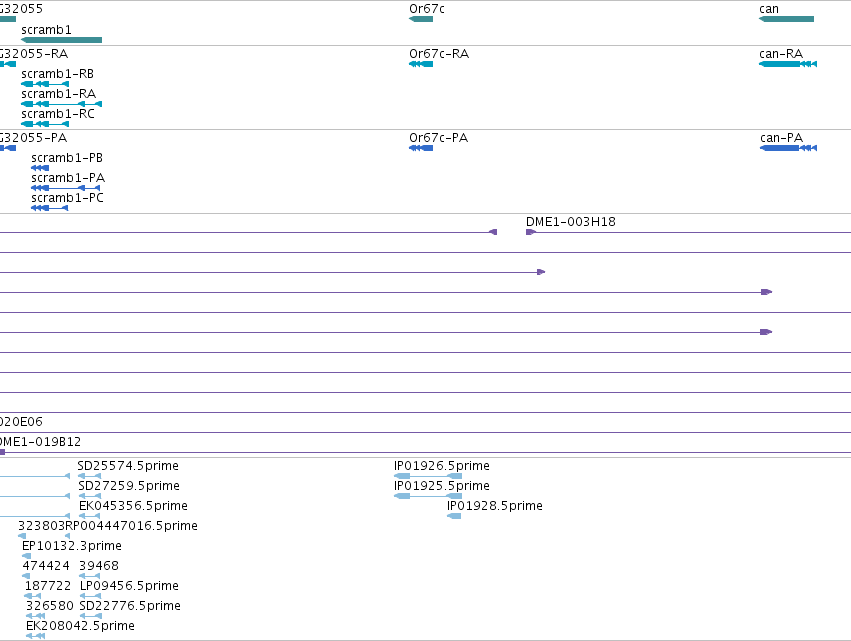The height and width of the screenshot is (641, 851).
Task: Click the 326580 EST label
Action: click(50, 606)
